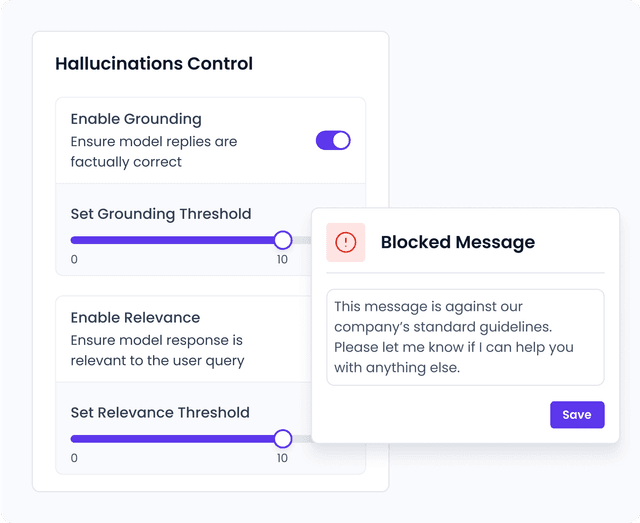Click inside the blocked message text box

coord(465,337)
